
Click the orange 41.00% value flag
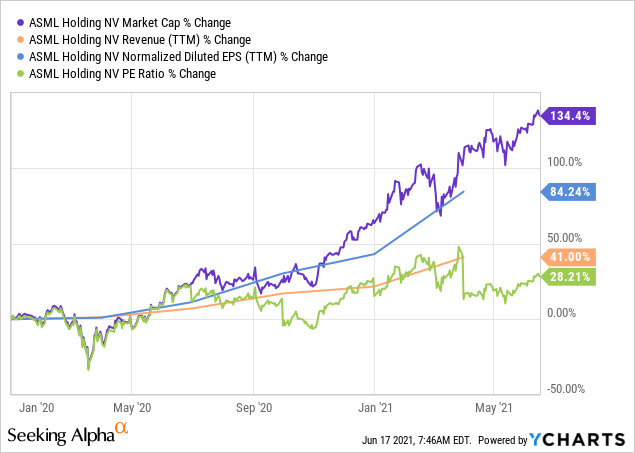(x=569, y=257)
